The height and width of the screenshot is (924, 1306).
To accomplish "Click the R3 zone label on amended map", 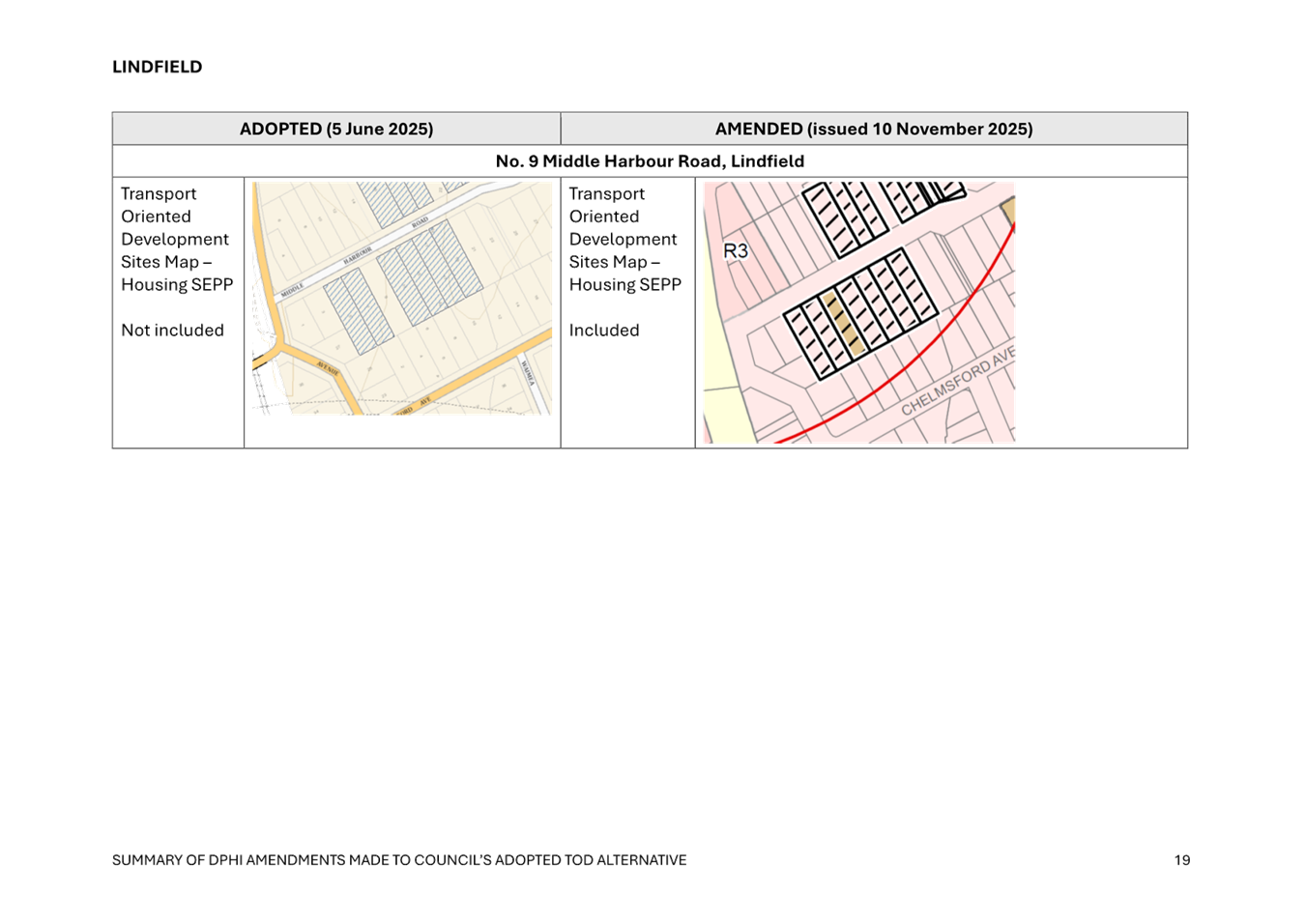I will click(736, 251).
